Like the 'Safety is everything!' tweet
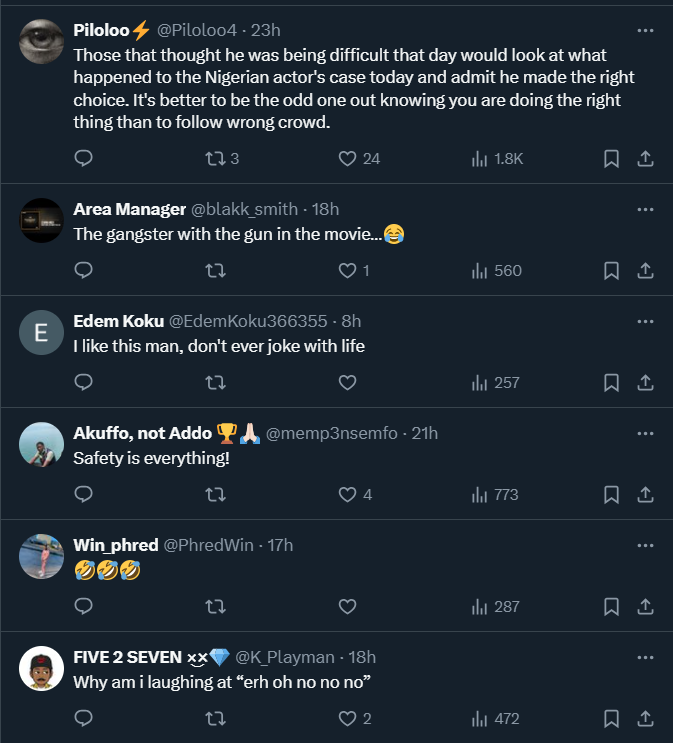Screen dimensions: 673x743 point(347,494)
